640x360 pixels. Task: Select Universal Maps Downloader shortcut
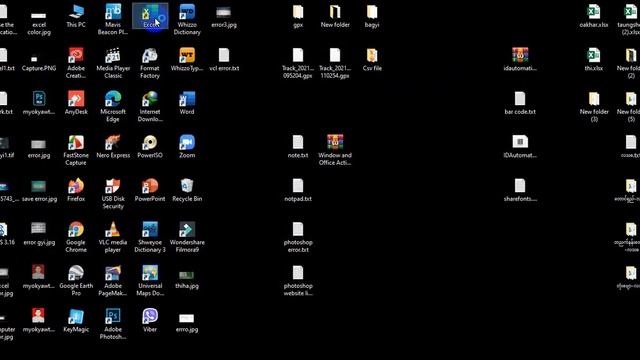150,281
